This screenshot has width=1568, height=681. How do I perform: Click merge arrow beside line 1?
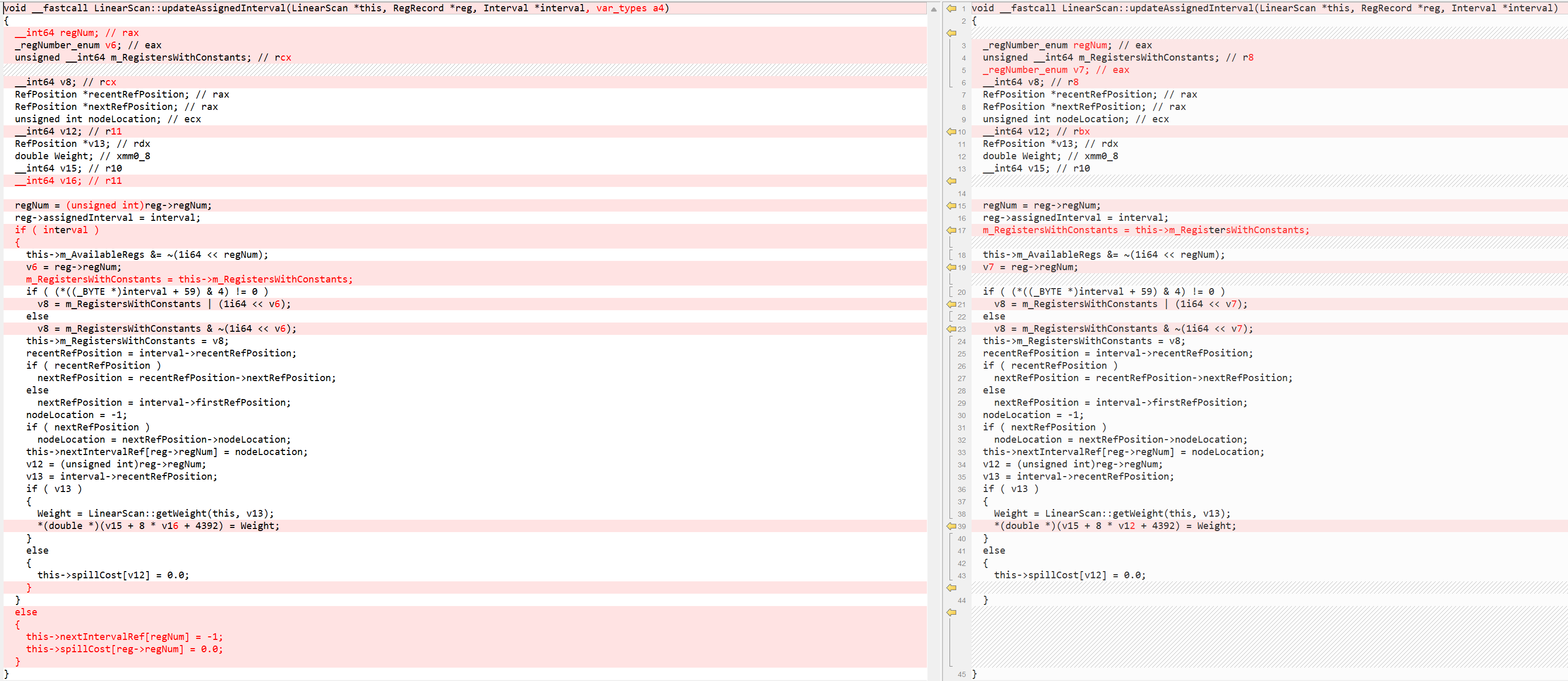tap(951, 9)
